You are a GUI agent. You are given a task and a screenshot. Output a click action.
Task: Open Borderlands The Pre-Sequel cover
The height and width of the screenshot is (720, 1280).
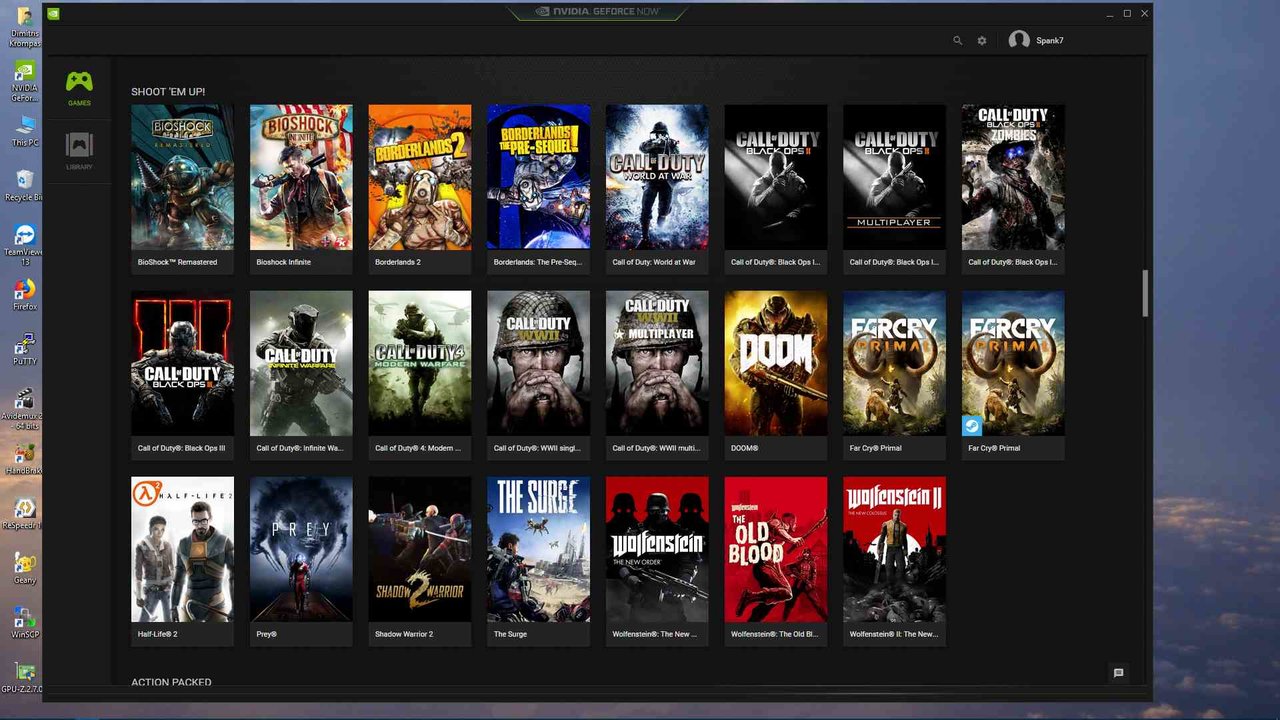pyautogui.click(x=538, y=177)
